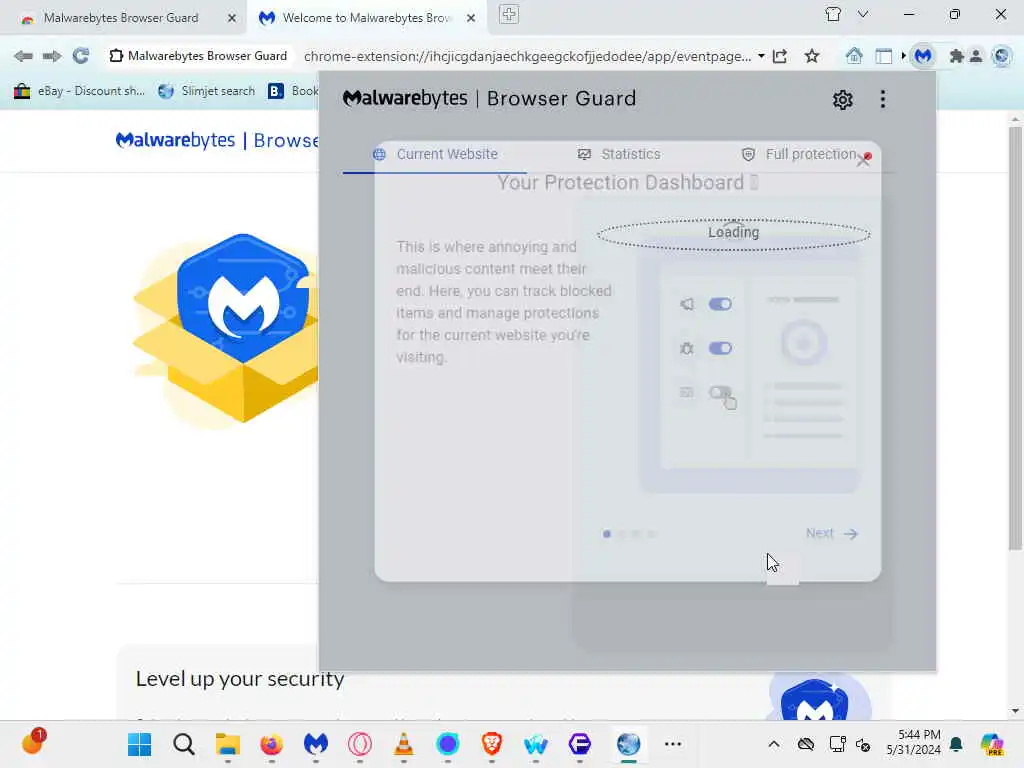Viewport: 1024px width, 768px height.
Task: Open the Windows Start menu
Action: pyautogui.click(x=139, y=744)
